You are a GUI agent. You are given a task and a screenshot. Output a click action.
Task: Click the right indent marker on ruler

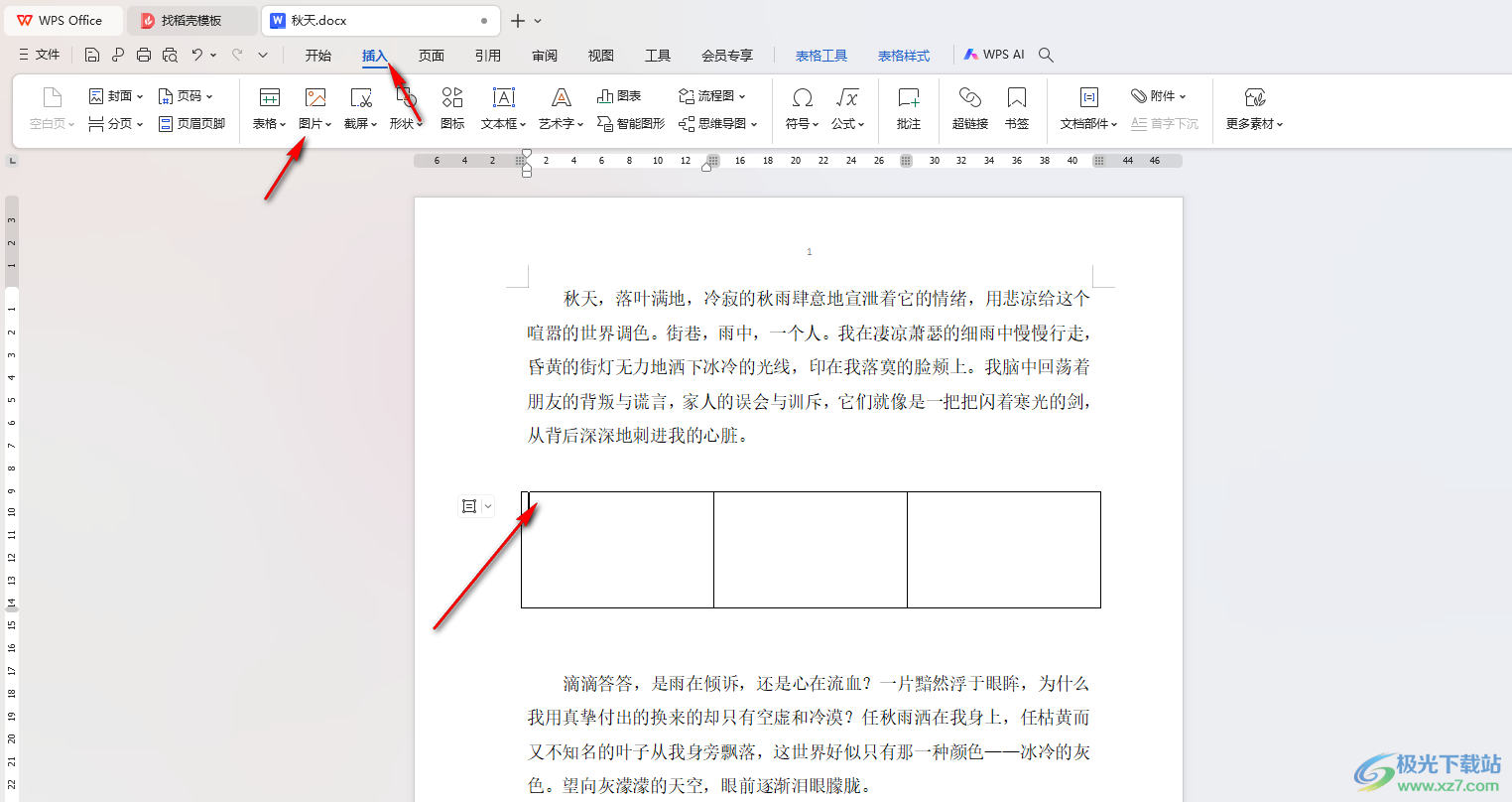tap(706, 167)
